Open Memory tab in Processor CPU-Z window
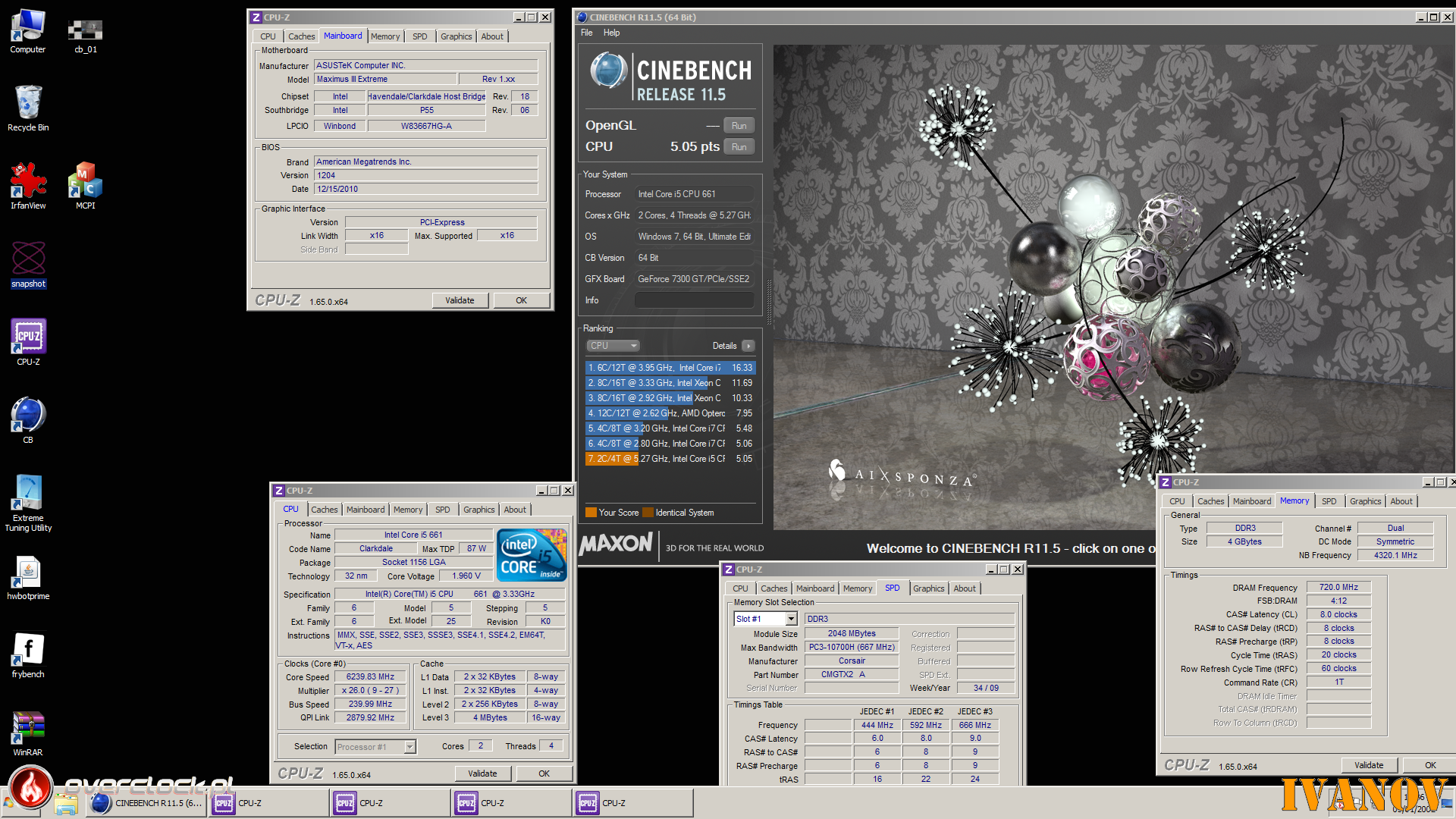The image size is (1456, 819). click(407, 510)
